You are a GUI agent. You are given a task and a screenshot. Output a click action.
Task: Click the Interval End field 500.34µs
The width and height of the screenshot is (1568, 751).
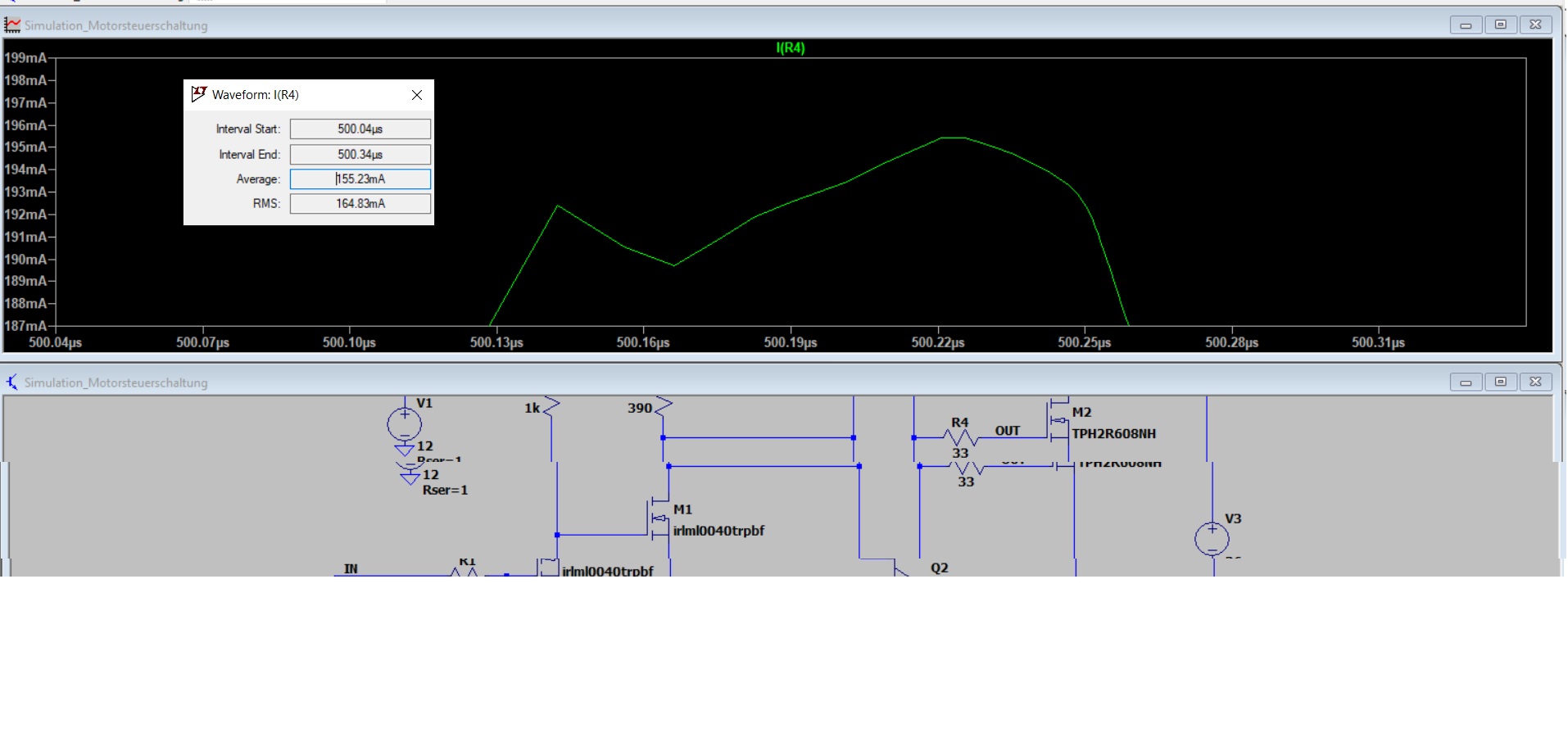(360, 154)
